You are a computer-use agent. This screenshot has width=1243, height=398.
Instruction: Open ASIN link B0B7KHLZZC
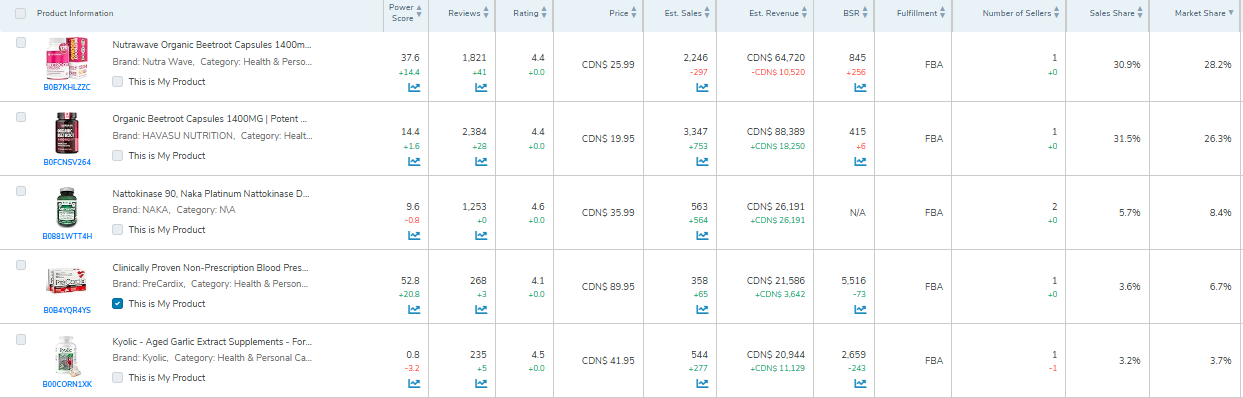pyautogui.click(x=67, y=87)
